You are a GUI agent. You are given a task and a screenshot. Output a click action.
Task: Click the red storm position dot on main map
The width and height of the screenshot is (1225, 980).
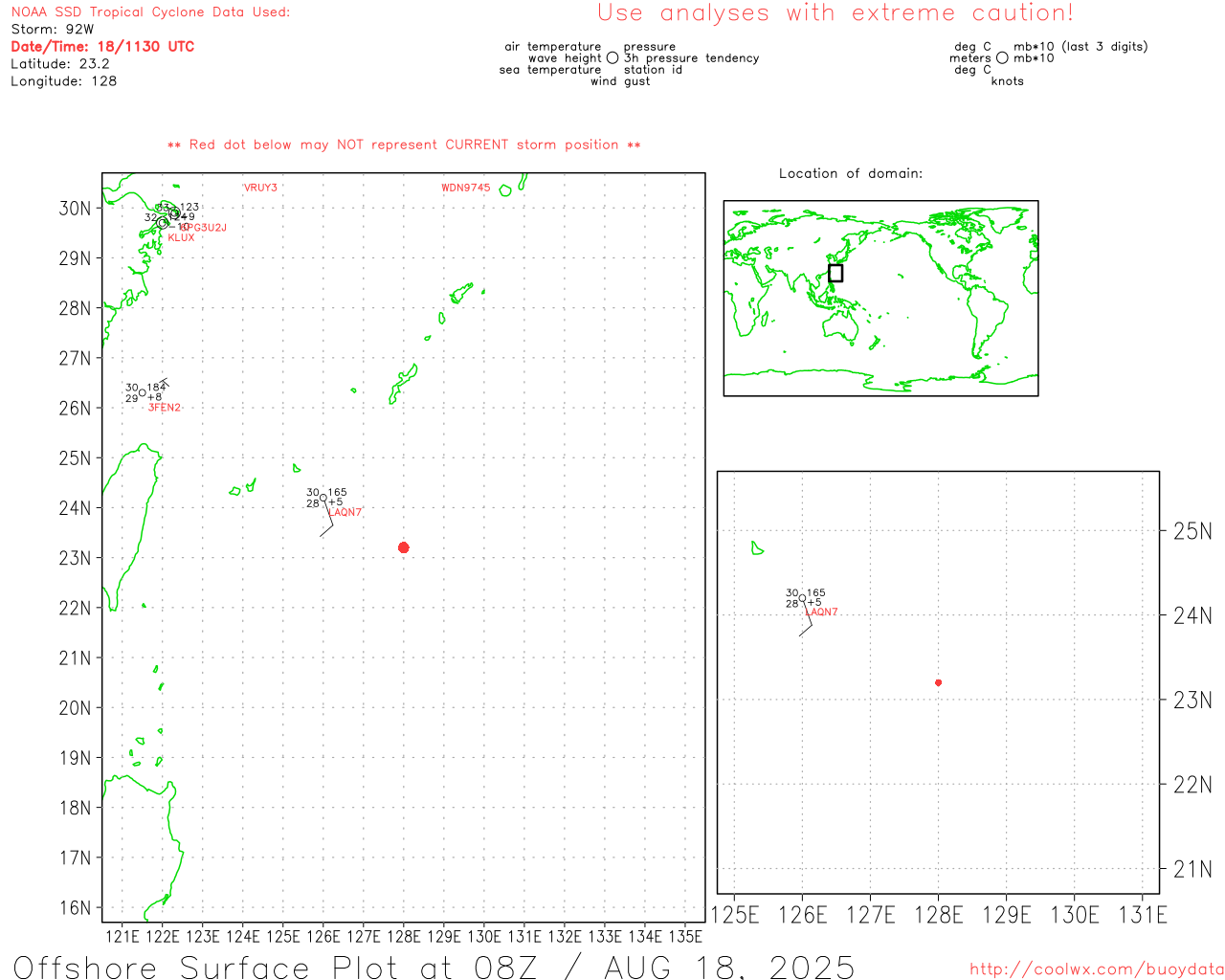pos(403,547)
